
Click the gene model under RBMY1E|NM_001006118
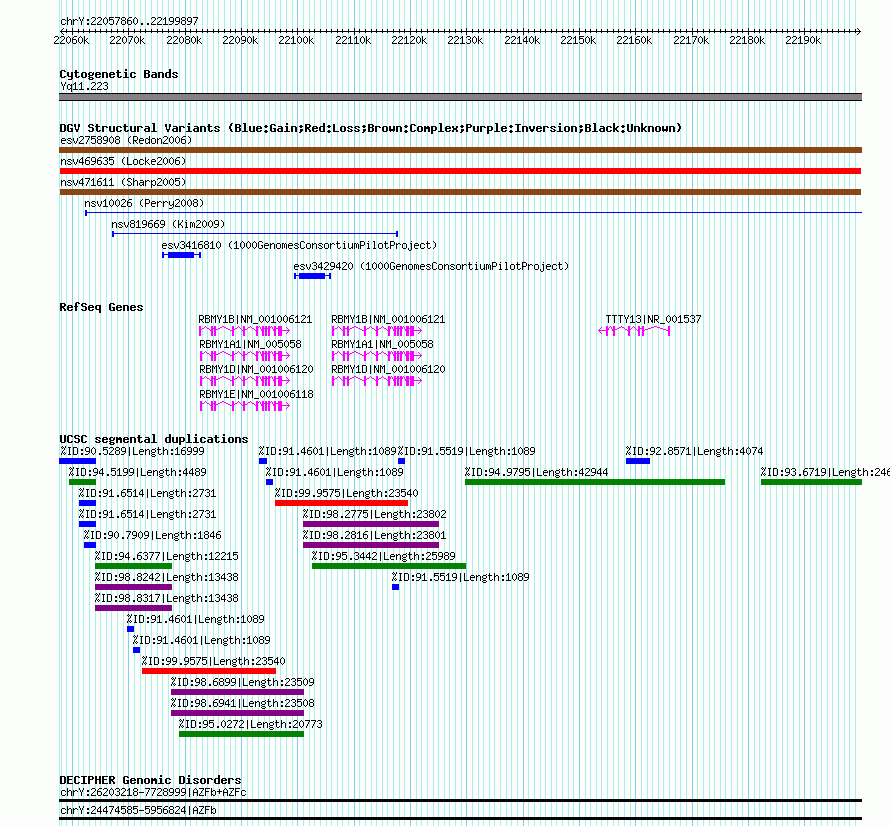click(245, 406)
